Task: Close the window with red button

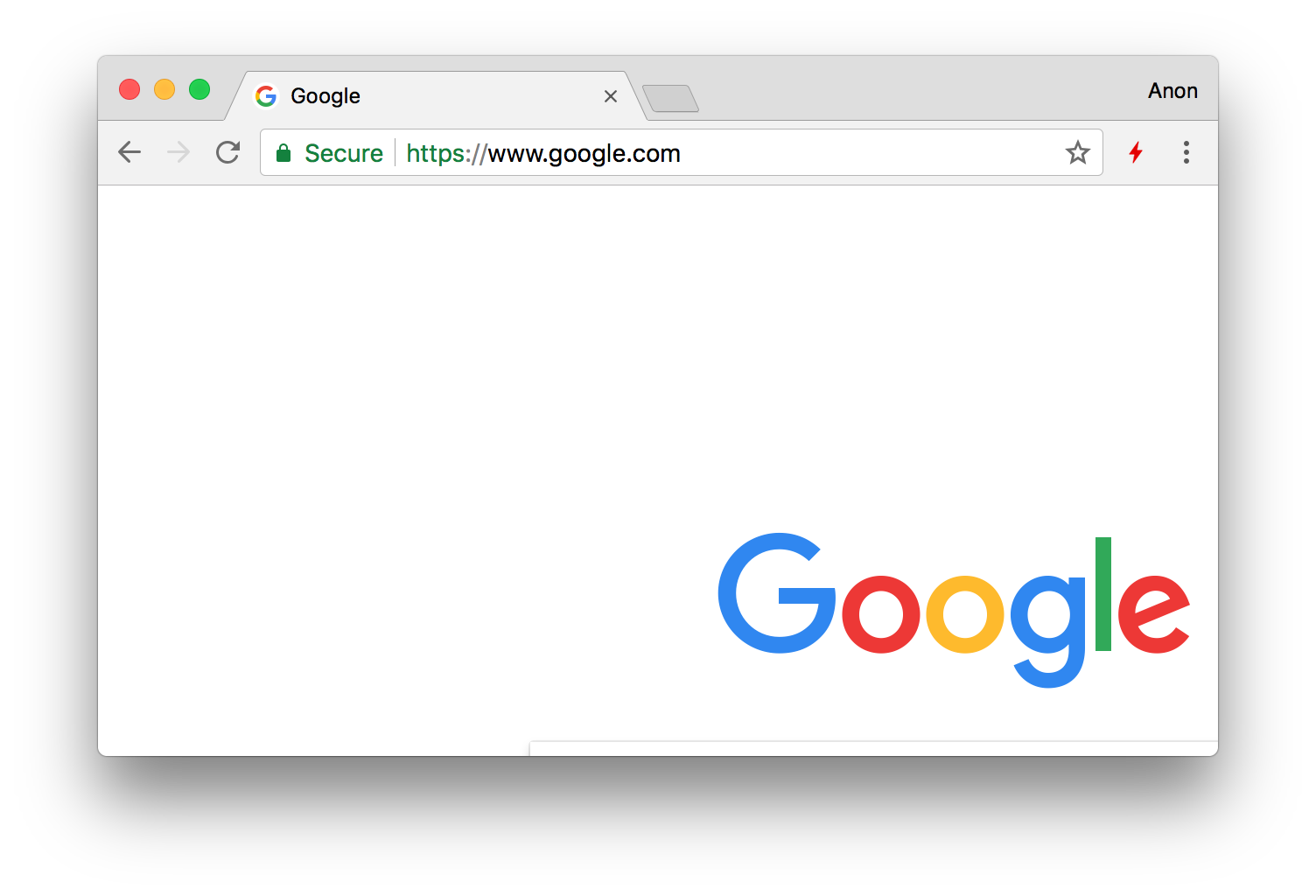Action: point(129,89)
